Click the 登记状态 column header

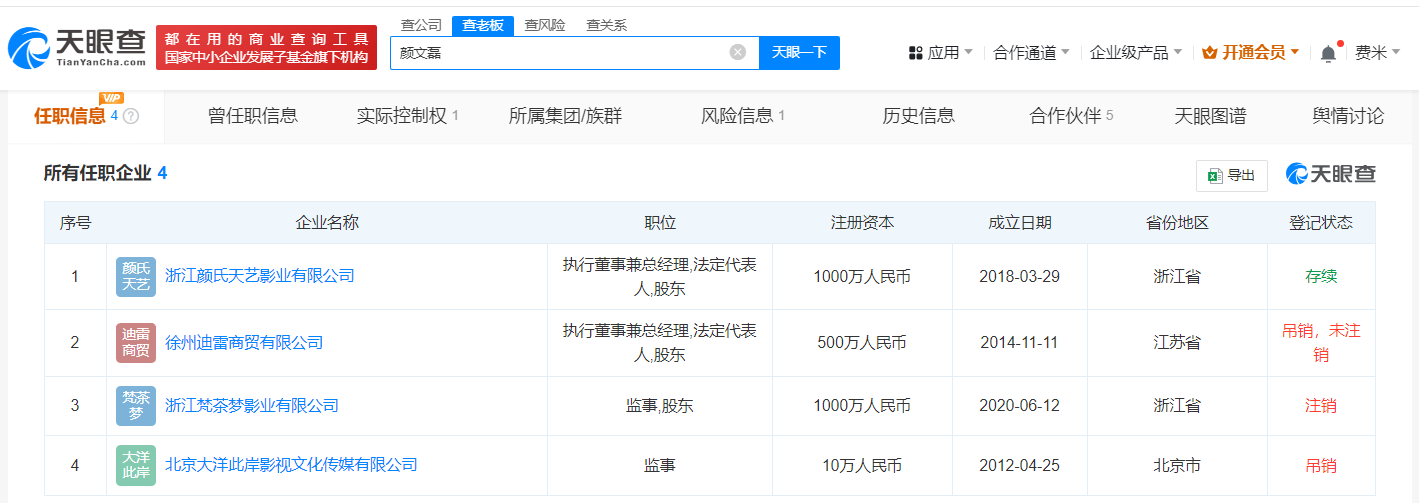[x=1320, y=223]
